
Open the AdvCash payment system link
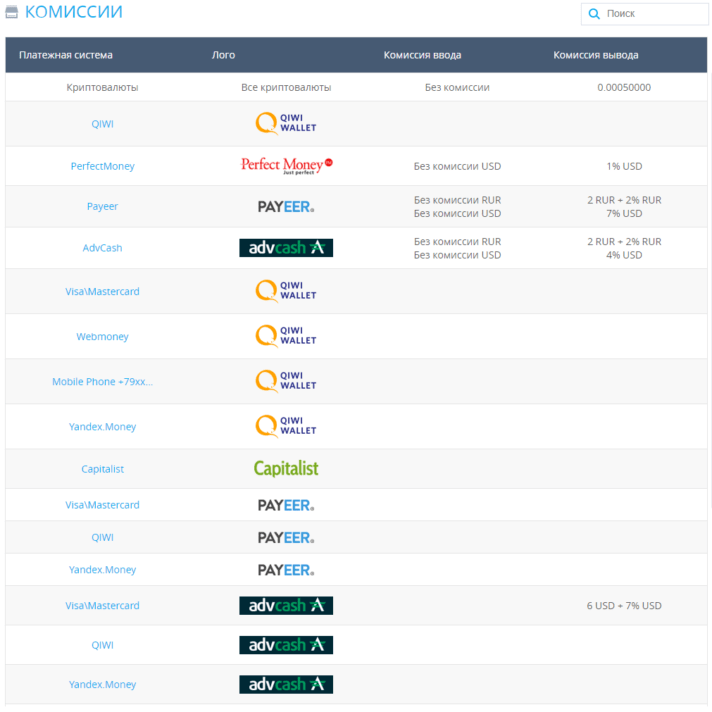tap(102, 248)
